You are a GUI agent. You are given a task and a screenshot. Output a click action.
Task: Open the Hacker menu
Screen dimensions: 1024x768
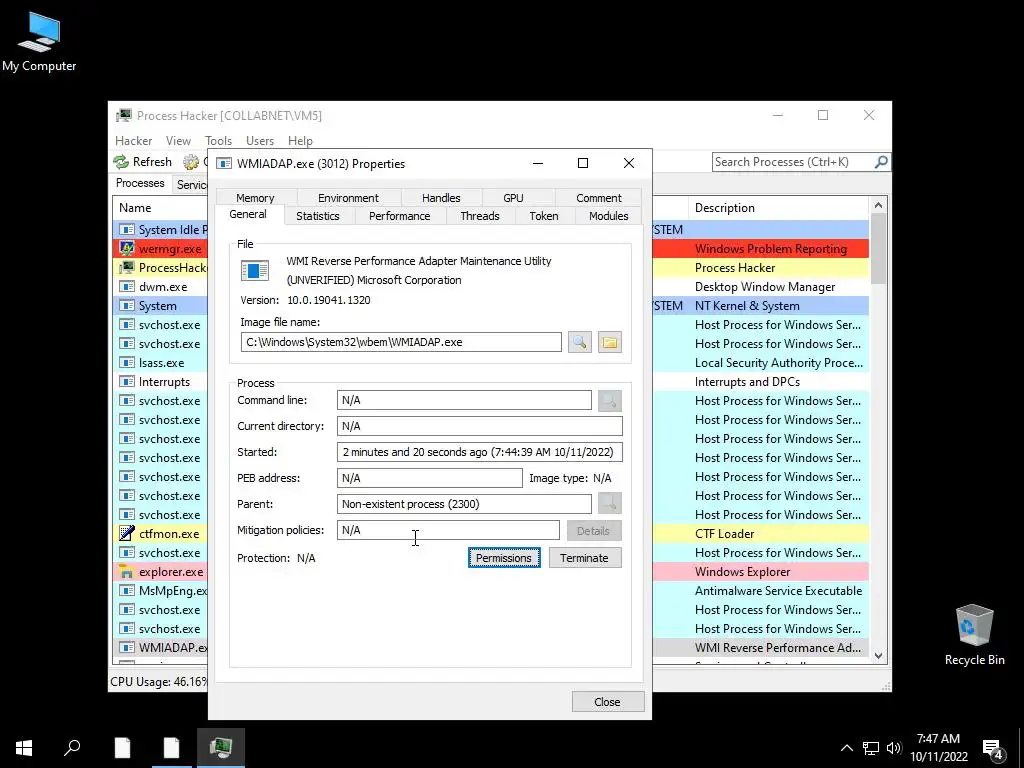[133, 141]
